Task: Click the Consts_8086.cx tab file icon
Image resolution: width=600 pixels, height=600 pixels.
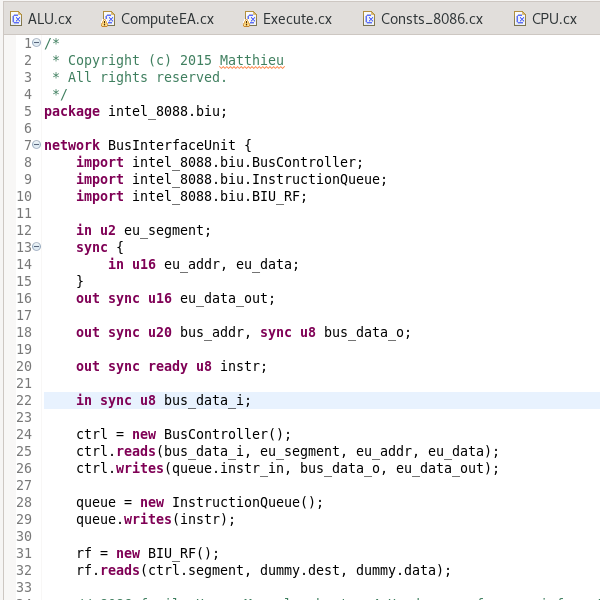Action: coord(367,18)
